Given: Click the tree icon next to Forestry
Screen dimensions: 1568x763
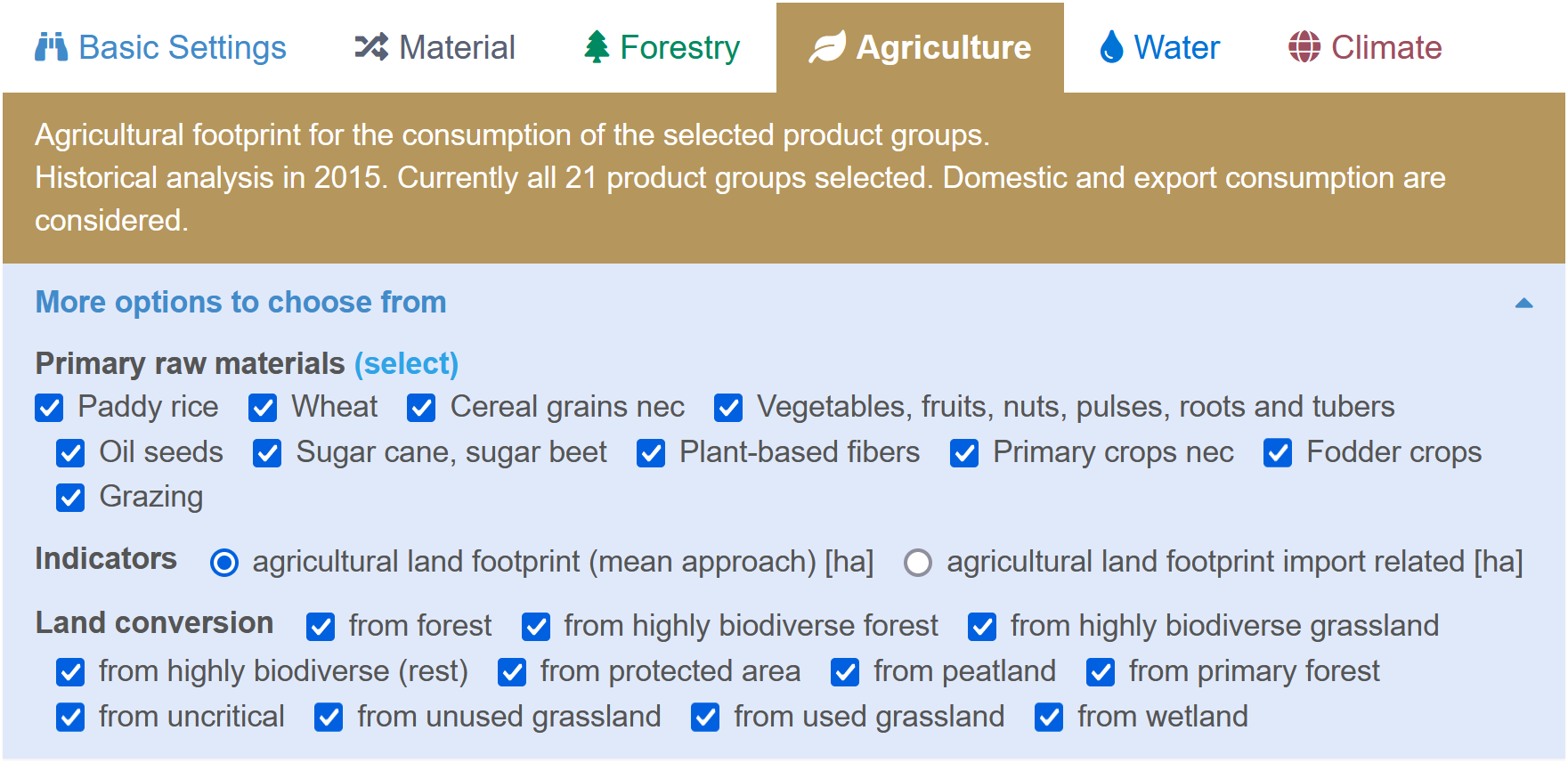Looking at the screenshot, I should pos(597,47).
